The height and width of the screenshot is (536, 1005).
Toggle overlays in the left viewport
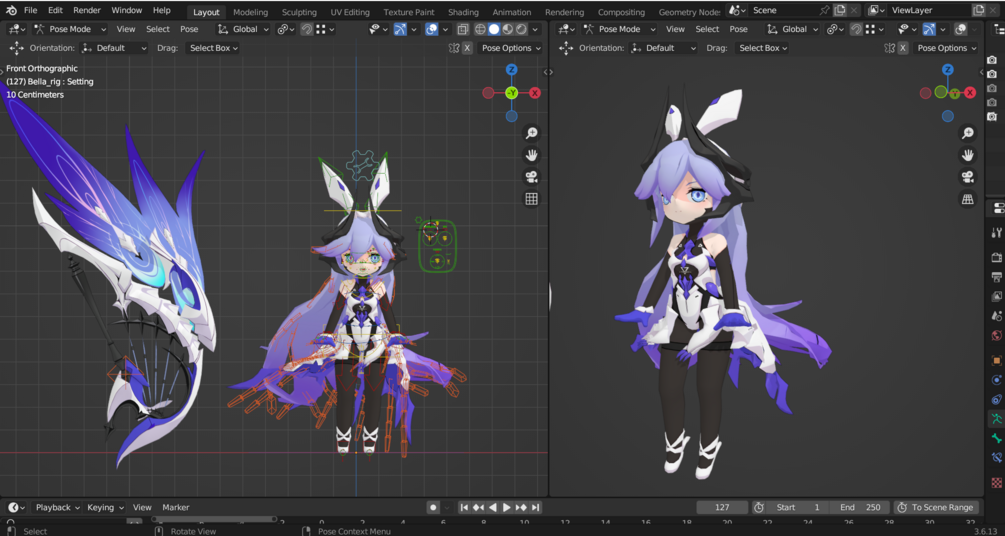tap(431, 29)
